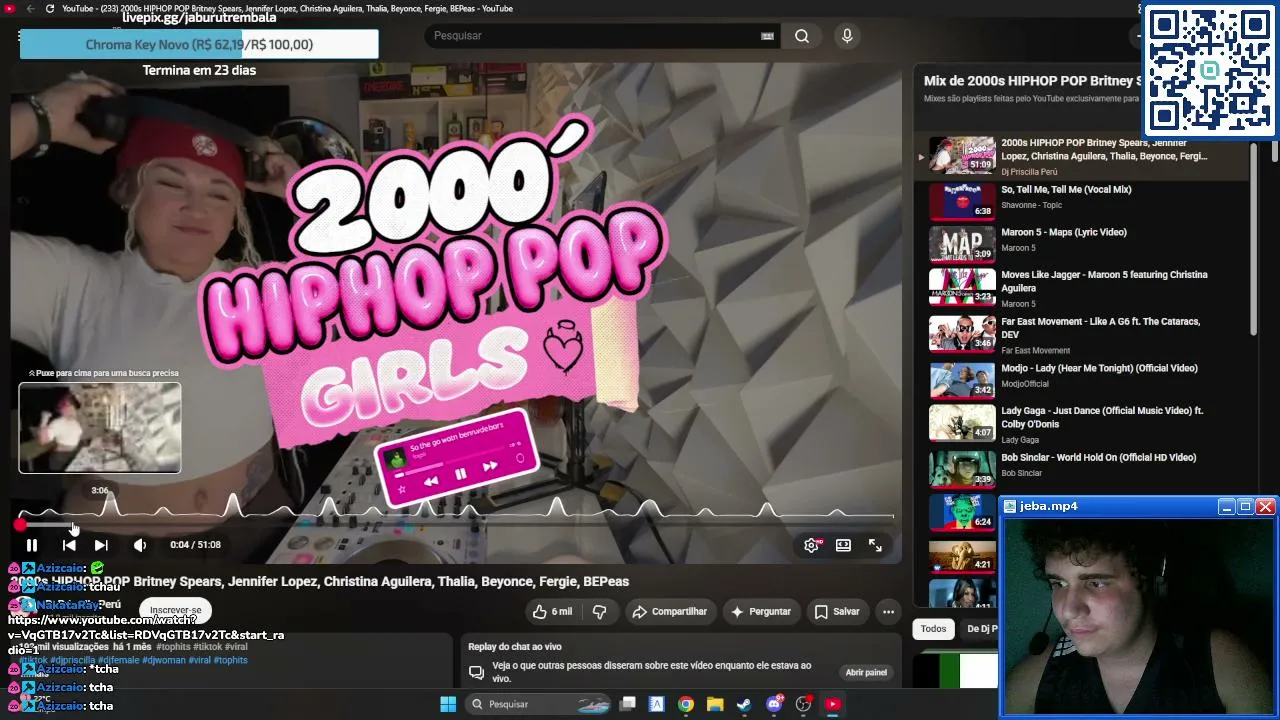Open the 6:24 video thumbnail in playlist

[x=962, y=512]
